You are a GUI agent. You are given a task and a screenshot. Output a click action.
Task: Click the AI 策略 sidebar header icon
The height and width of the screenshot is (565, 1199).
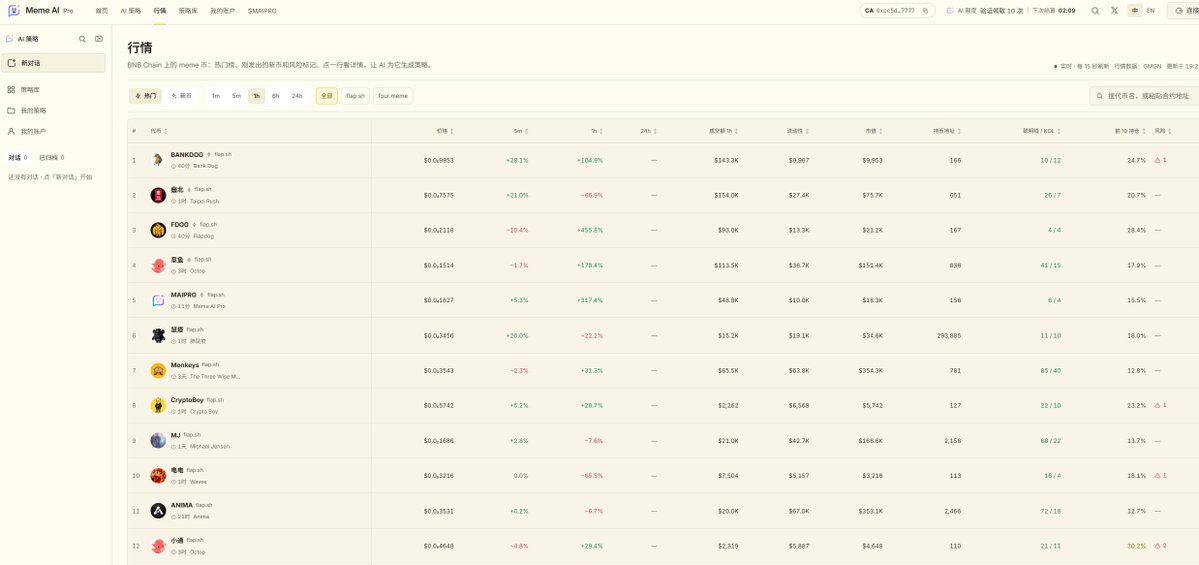(9, 38)
